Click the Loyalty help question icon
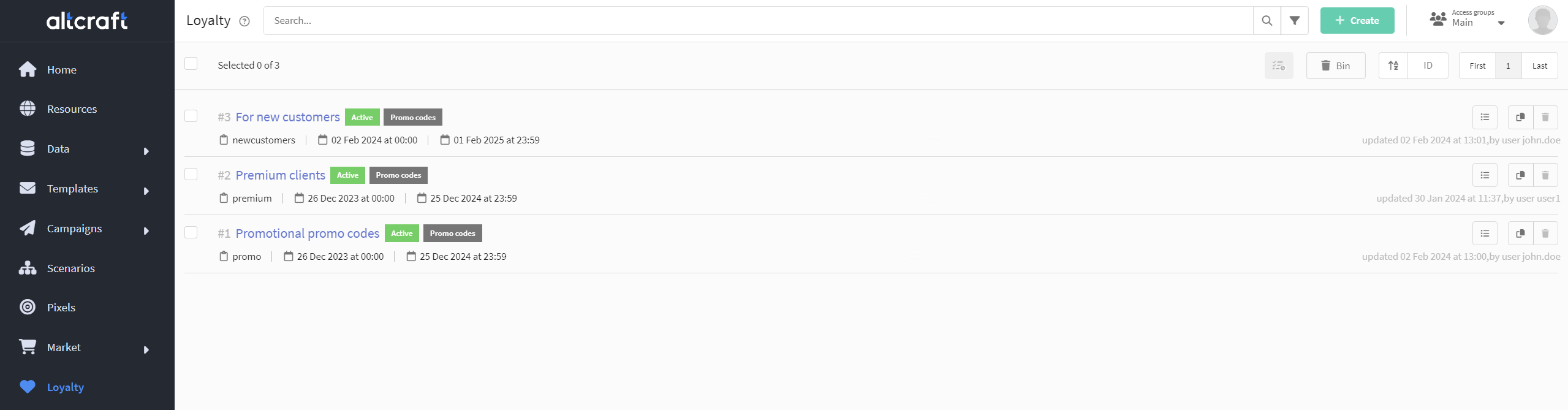This screenshot has height=410, width=1568. (244, 21)
